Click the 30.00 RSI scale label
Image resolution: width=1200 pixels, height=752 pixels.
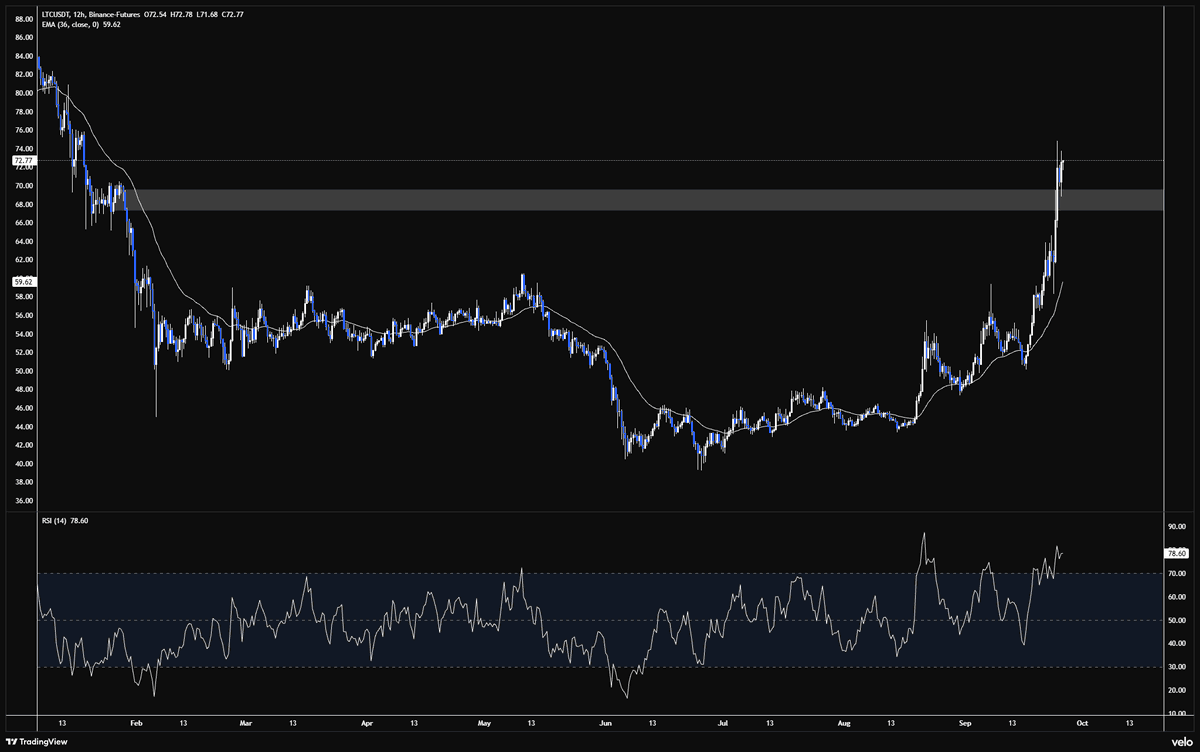[1176, 667]
